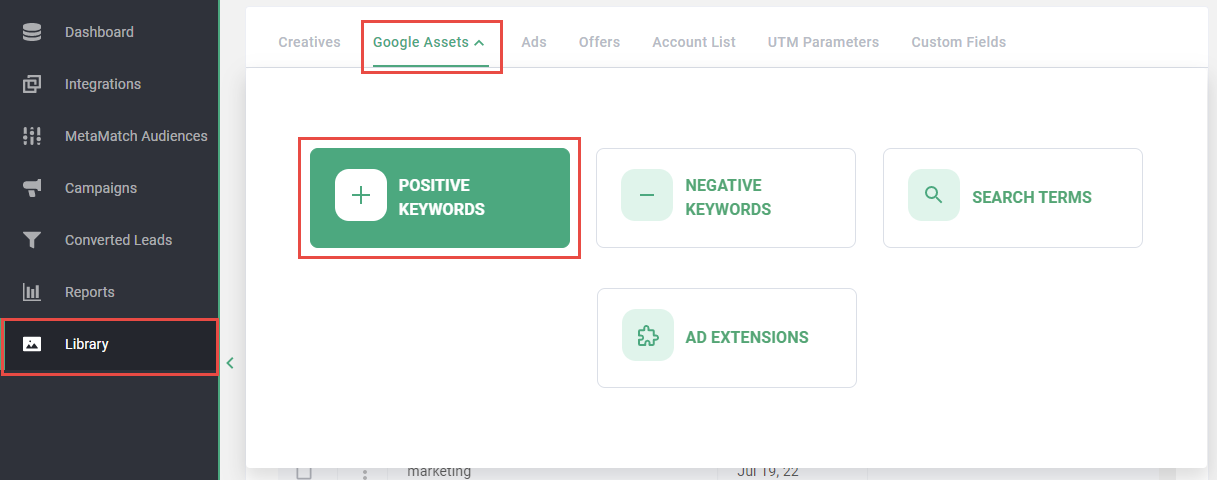Click the minus icon on Negative Keywords
Image resolution: width=1217 pixels, height=480 pixels.
tap(646, 196)
